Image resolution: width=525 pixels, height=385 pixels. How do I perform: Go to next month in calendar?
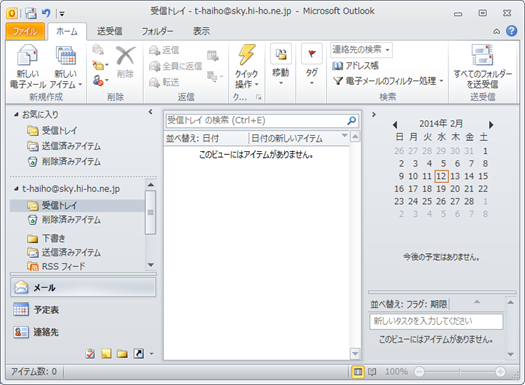[491, 125]
